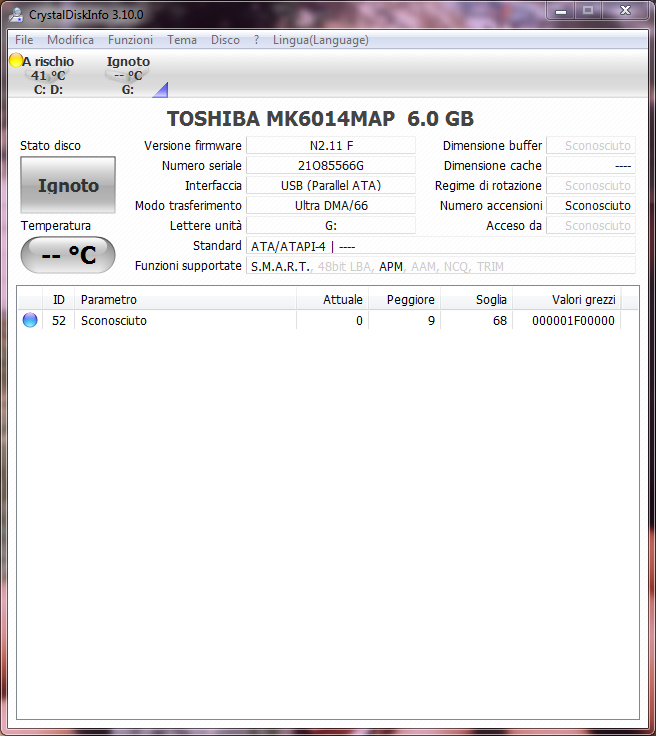656x736 pixels.
Task: Click the CrystalDiskInfo title bar app icon
Action: [x=15, y=12]
